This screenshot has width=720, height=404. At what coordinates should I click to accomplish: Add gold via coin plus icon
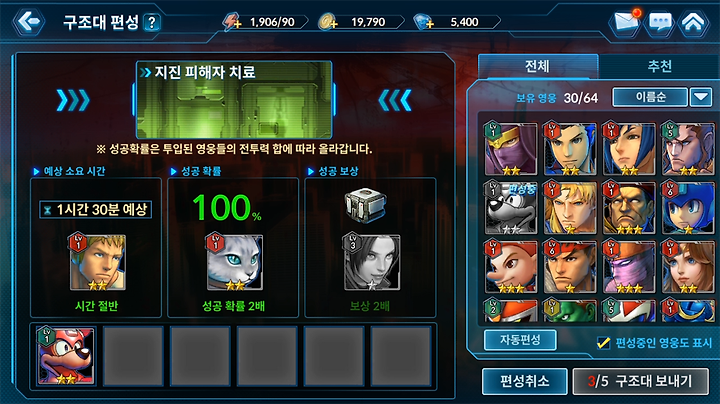(328, 22)
